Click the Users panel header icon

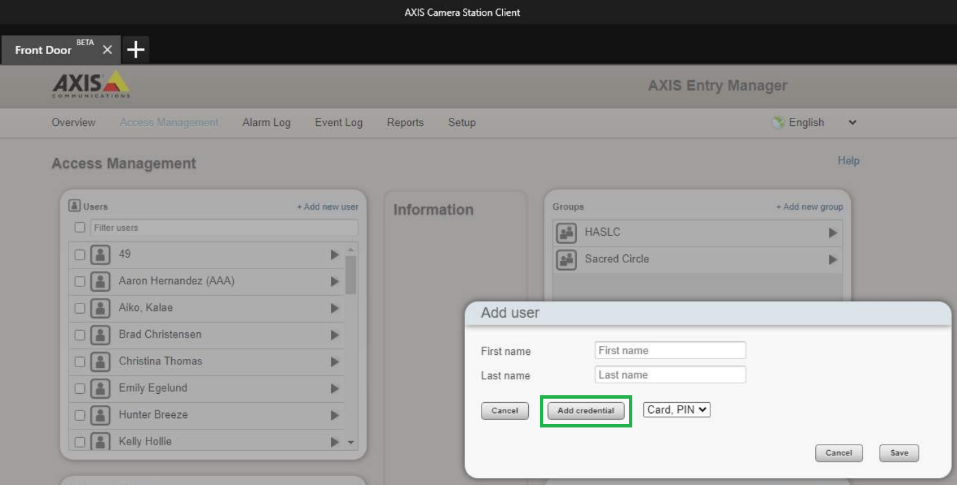(x=74, y=206)
